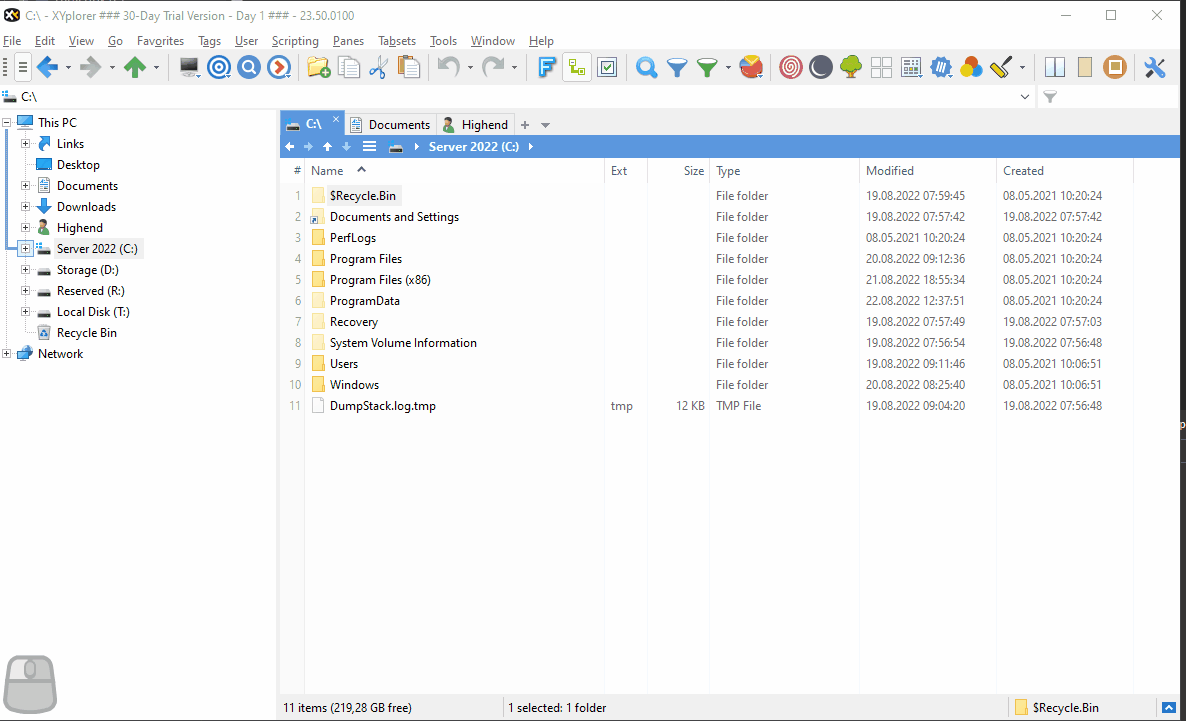Image resolution: width=1186 pixels, height=721 pixels.
Task: Open the address bar dropdown arrow
Action: [1024, 97]
